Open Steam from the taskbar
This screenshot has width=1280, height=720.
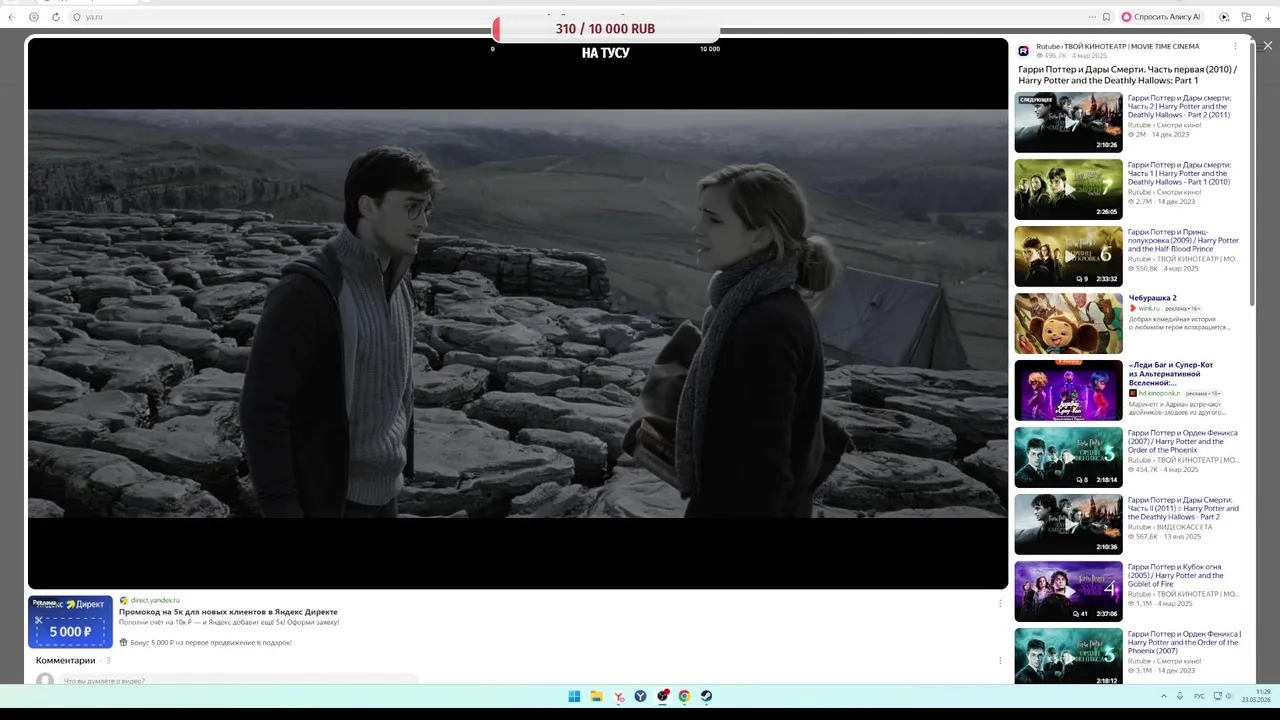pyautogui.click(x=706, y=696)
